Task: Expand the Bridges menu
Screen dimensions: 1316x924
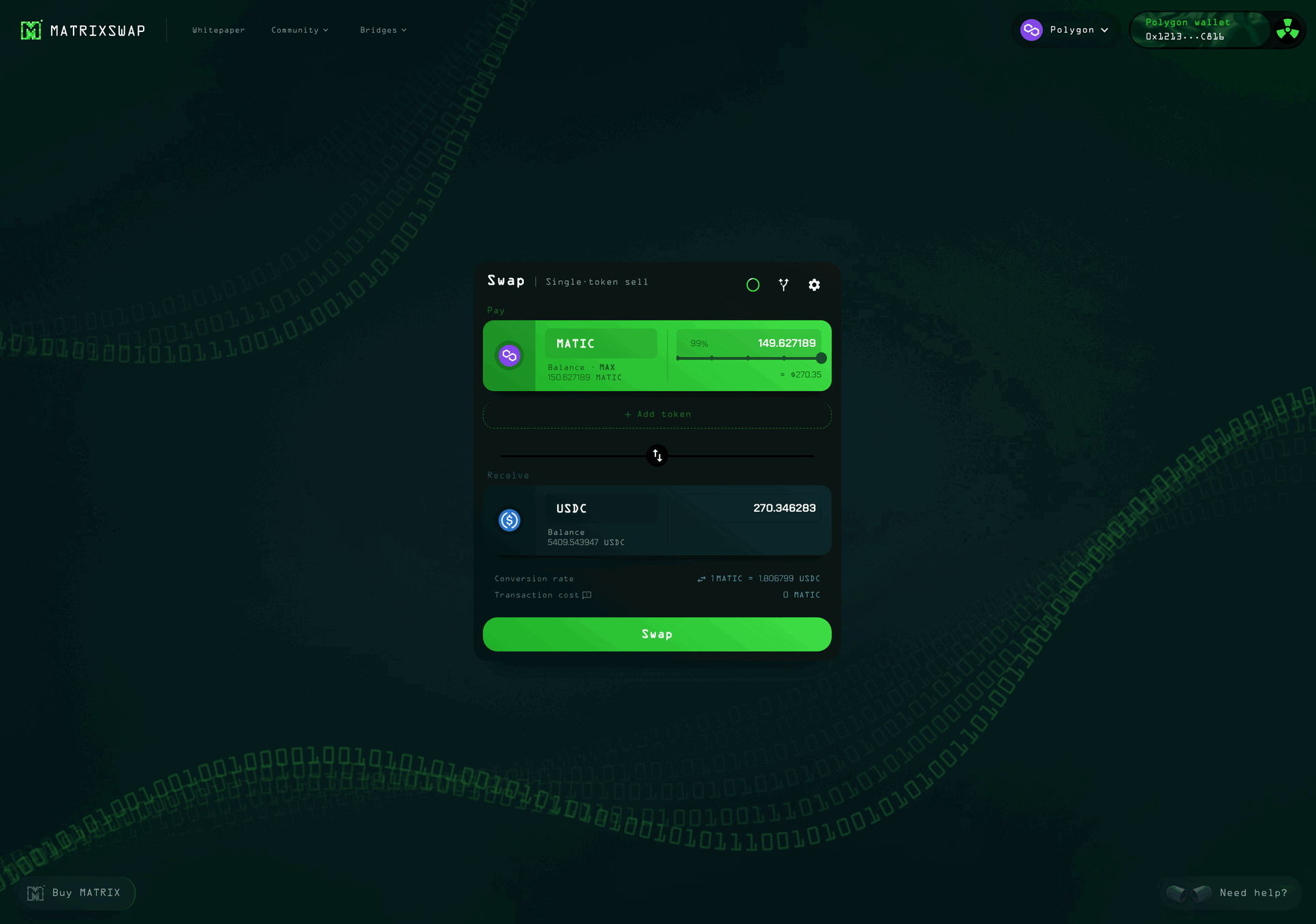Action: 383,30
